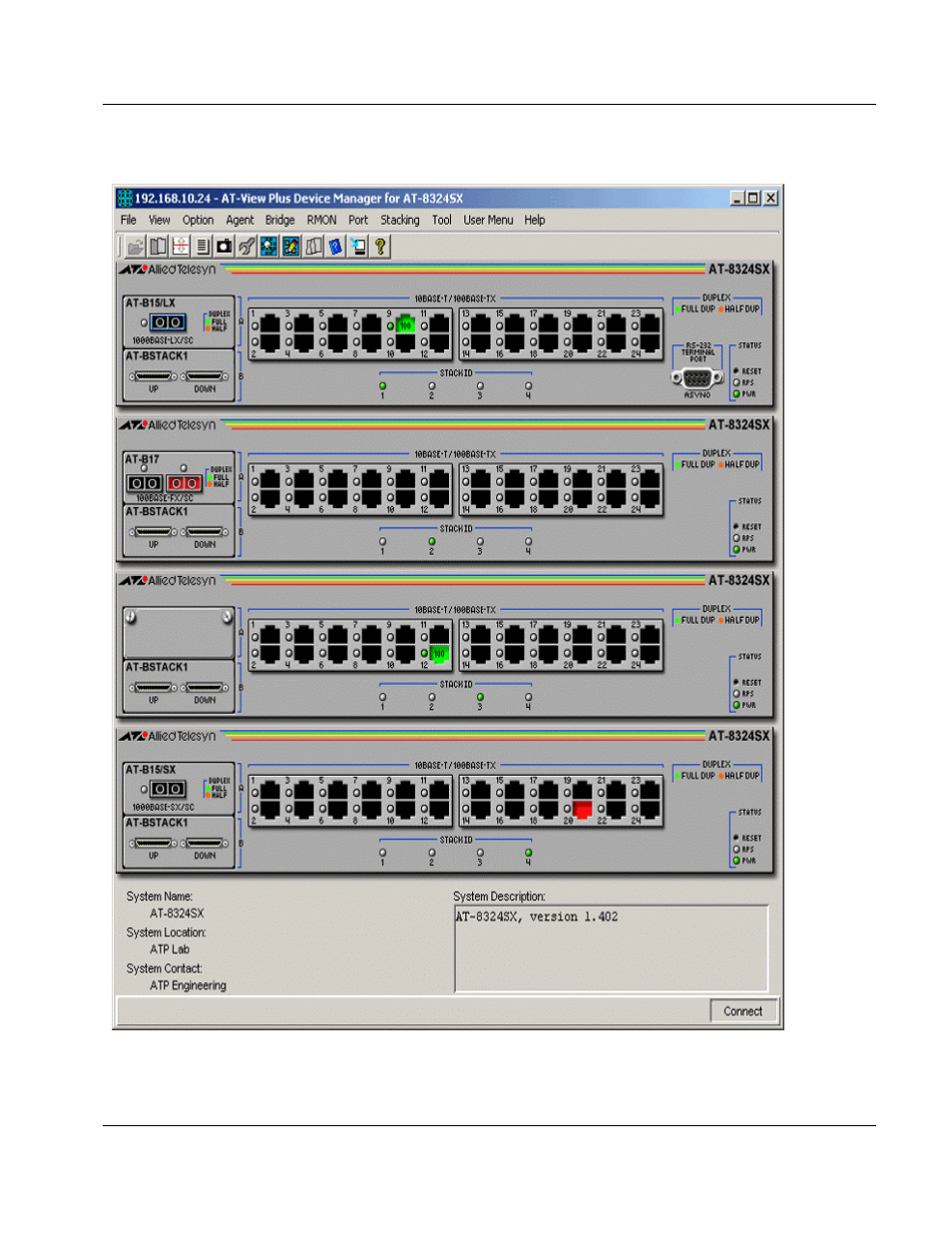Click the RPS LED on the AT-B17 switch

(x=736, y=538)
